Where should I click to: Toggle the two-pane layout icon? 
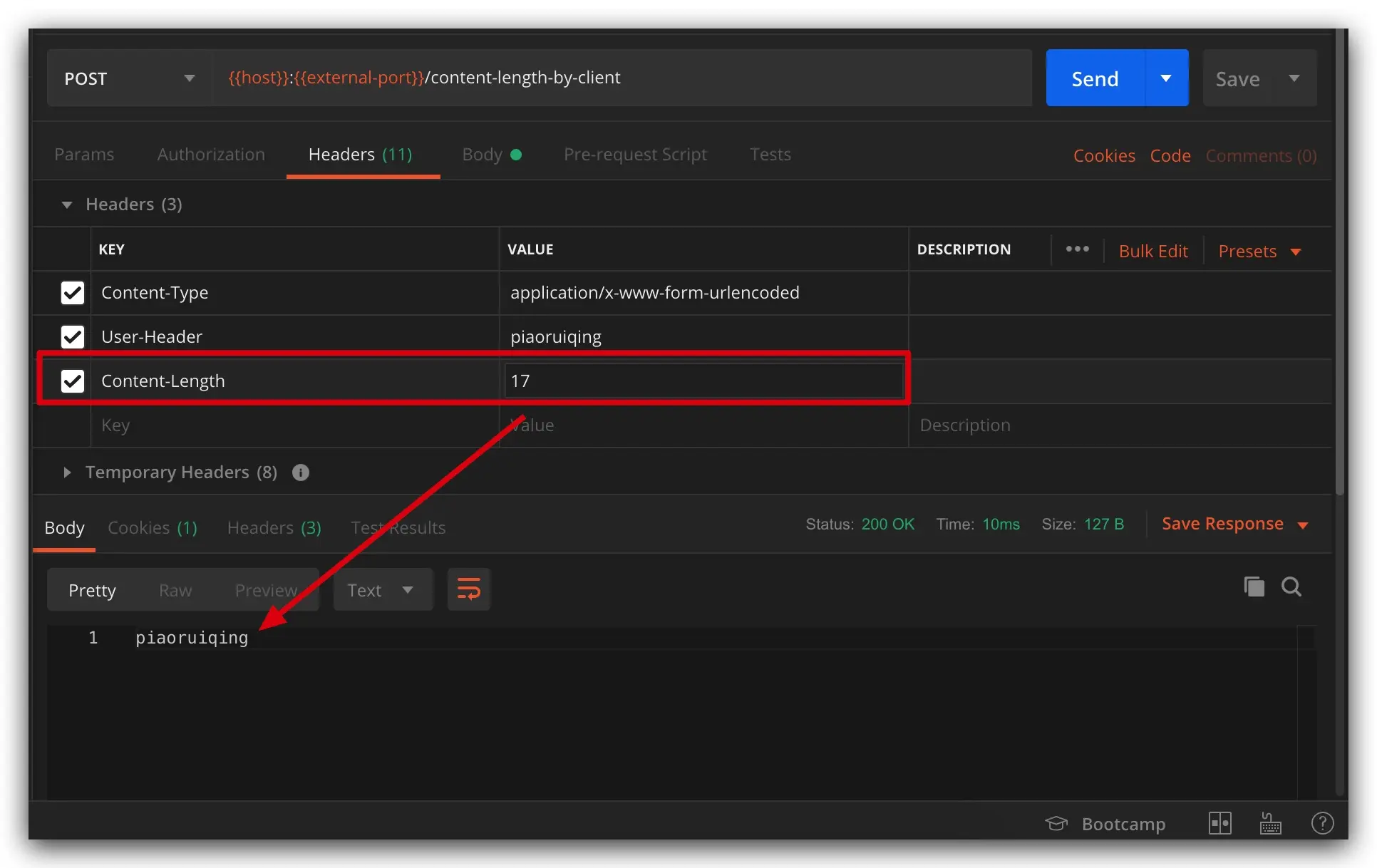[x=1220, y=824]
